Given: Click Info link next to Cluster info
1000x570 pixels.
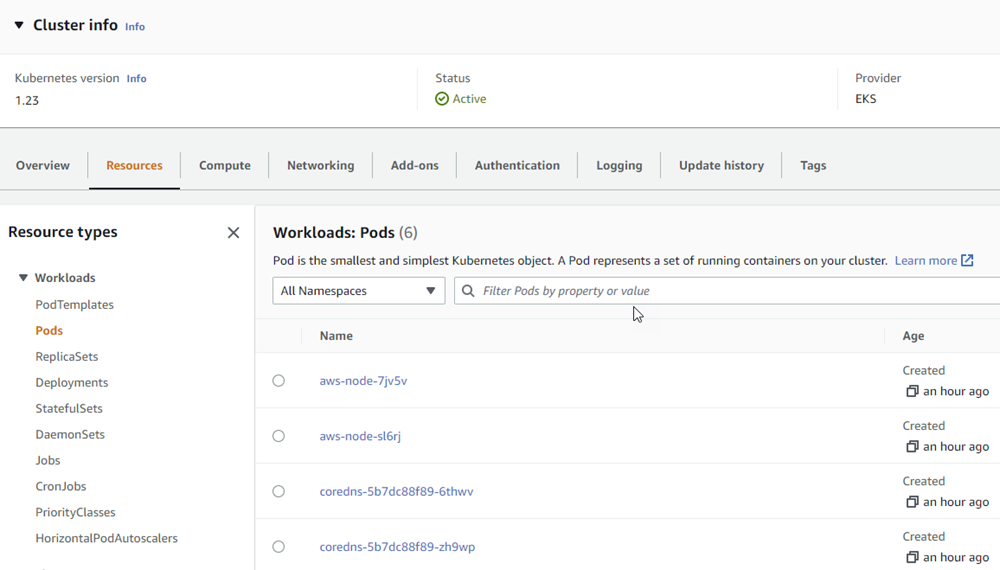Looking at the screenshot, I should (135, 27).
